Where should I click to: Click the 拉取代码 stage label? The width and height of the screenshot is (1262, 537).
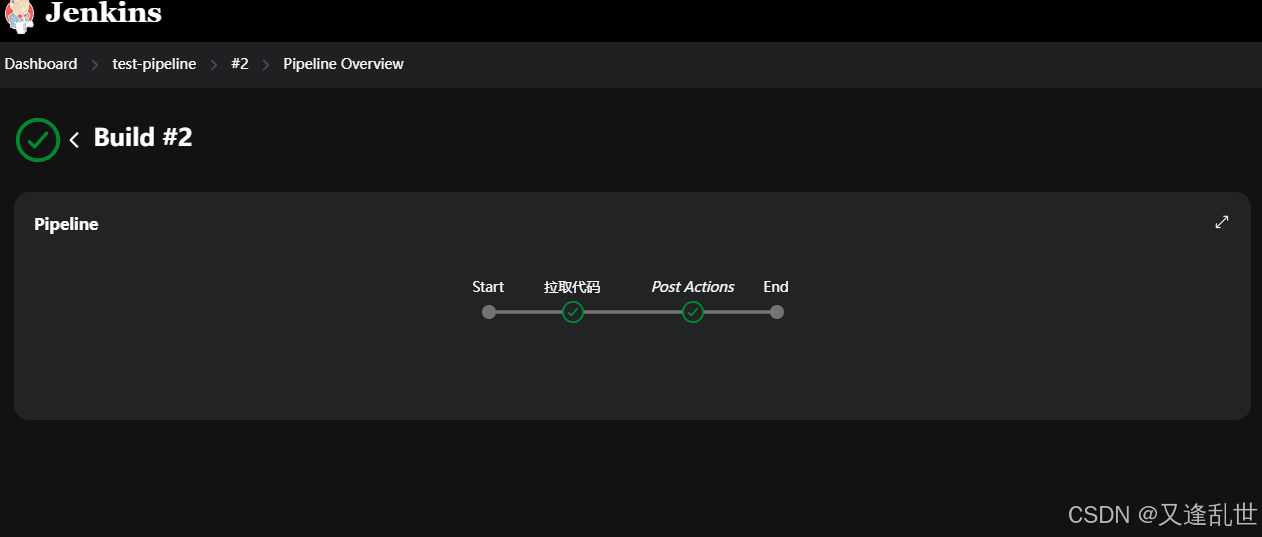coord(572,287)
